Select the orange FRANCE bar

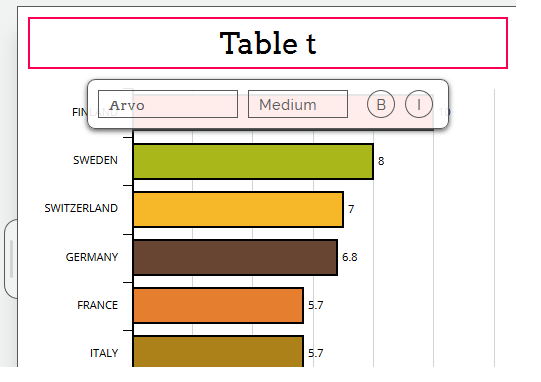(218, 305)
